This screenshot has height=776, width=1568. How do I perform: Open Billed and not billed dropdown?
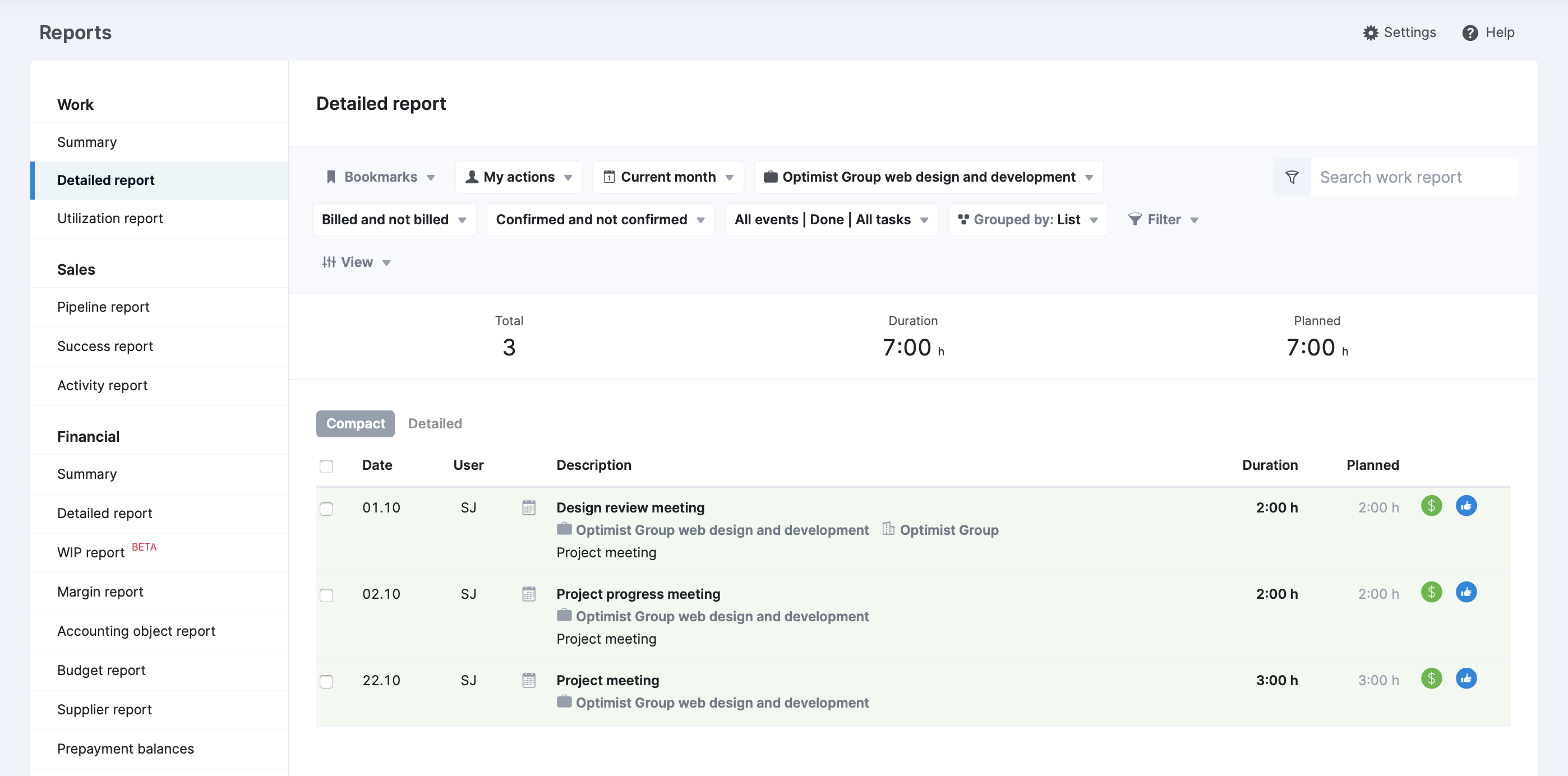pyautogui.click(x=394, y=220)
